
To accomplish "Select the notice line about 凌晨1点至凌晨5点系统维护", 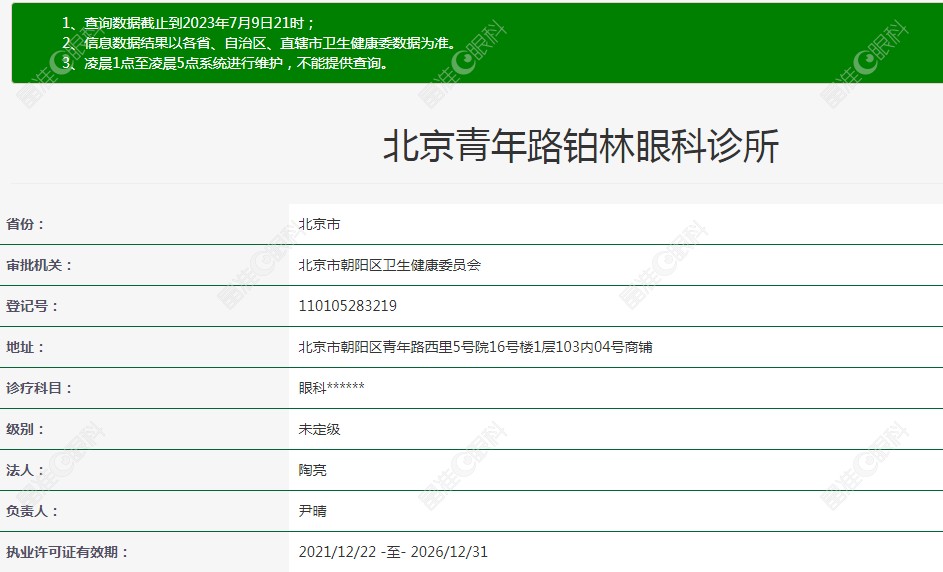I will pos(225,63).
